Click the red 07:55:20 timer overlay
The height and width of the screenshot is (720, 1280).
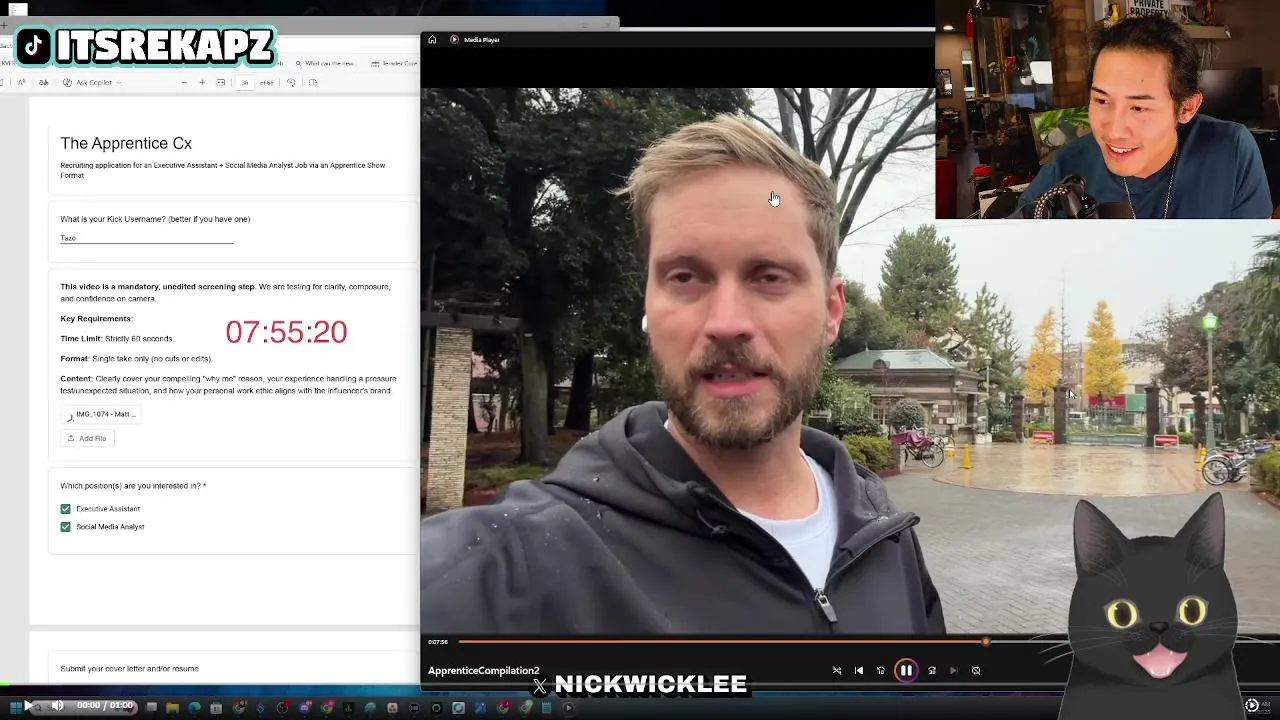[x=286, y=332]
